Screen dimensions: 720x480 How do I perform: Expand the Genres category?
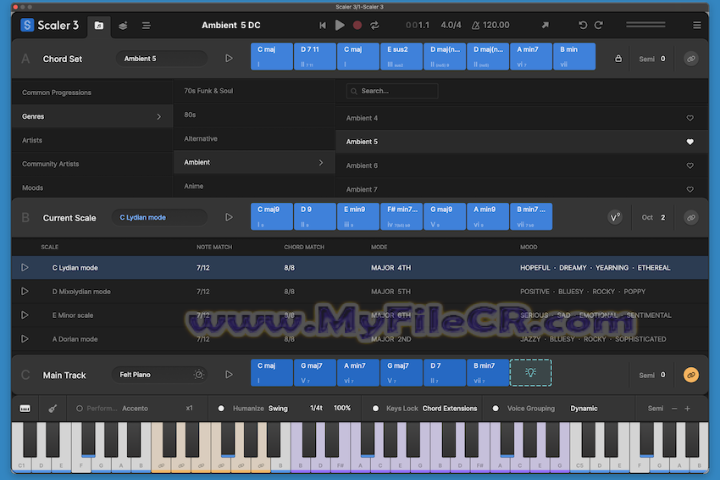[92, 116]
